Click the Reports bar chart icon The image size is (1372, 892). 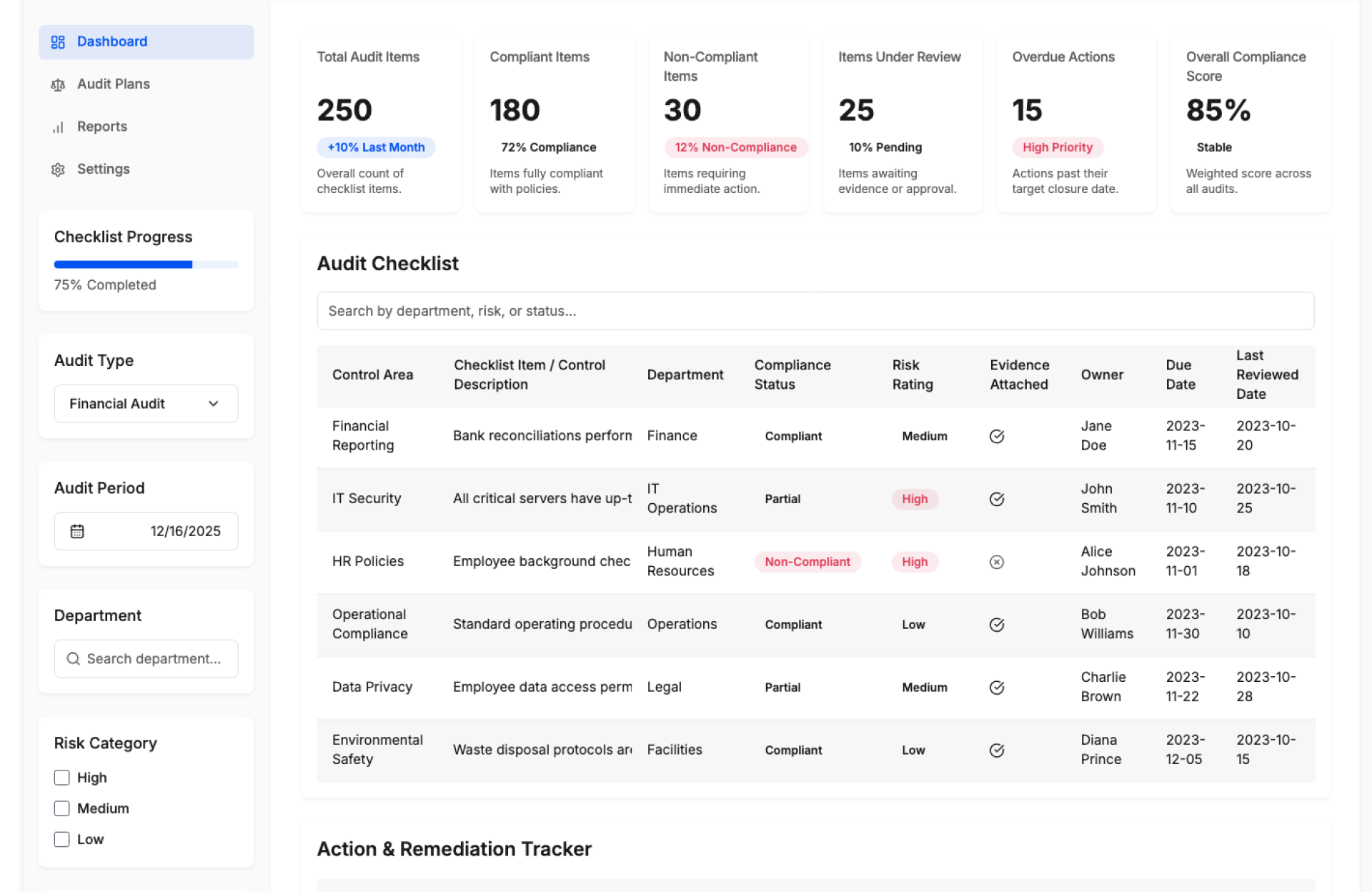coord(58,127)
